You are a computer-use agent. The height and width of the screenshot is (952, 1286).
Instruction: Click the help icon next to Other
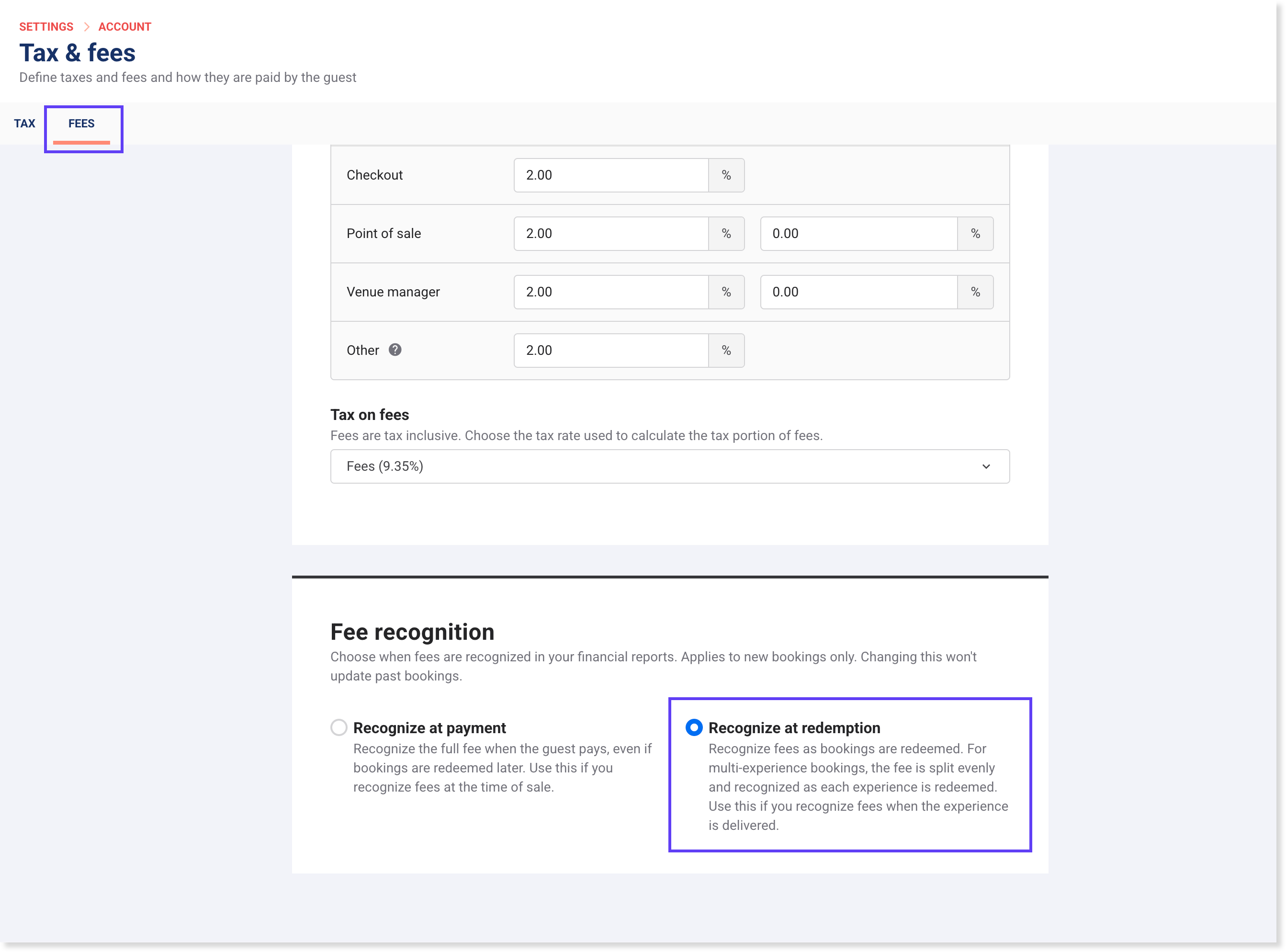pos(395,350)
